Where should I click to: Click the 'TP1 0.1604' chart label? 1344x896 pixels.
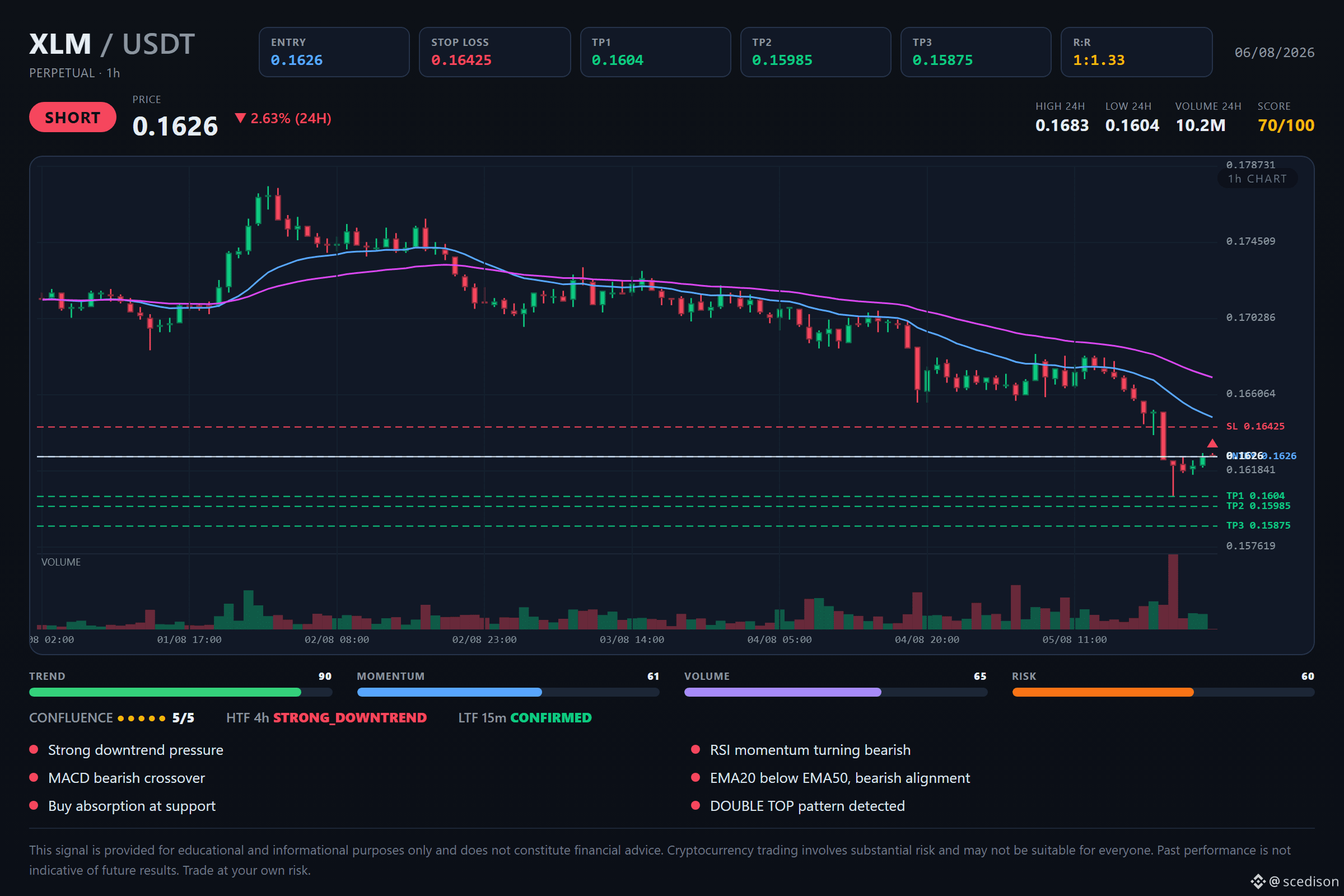point(1256,496)
